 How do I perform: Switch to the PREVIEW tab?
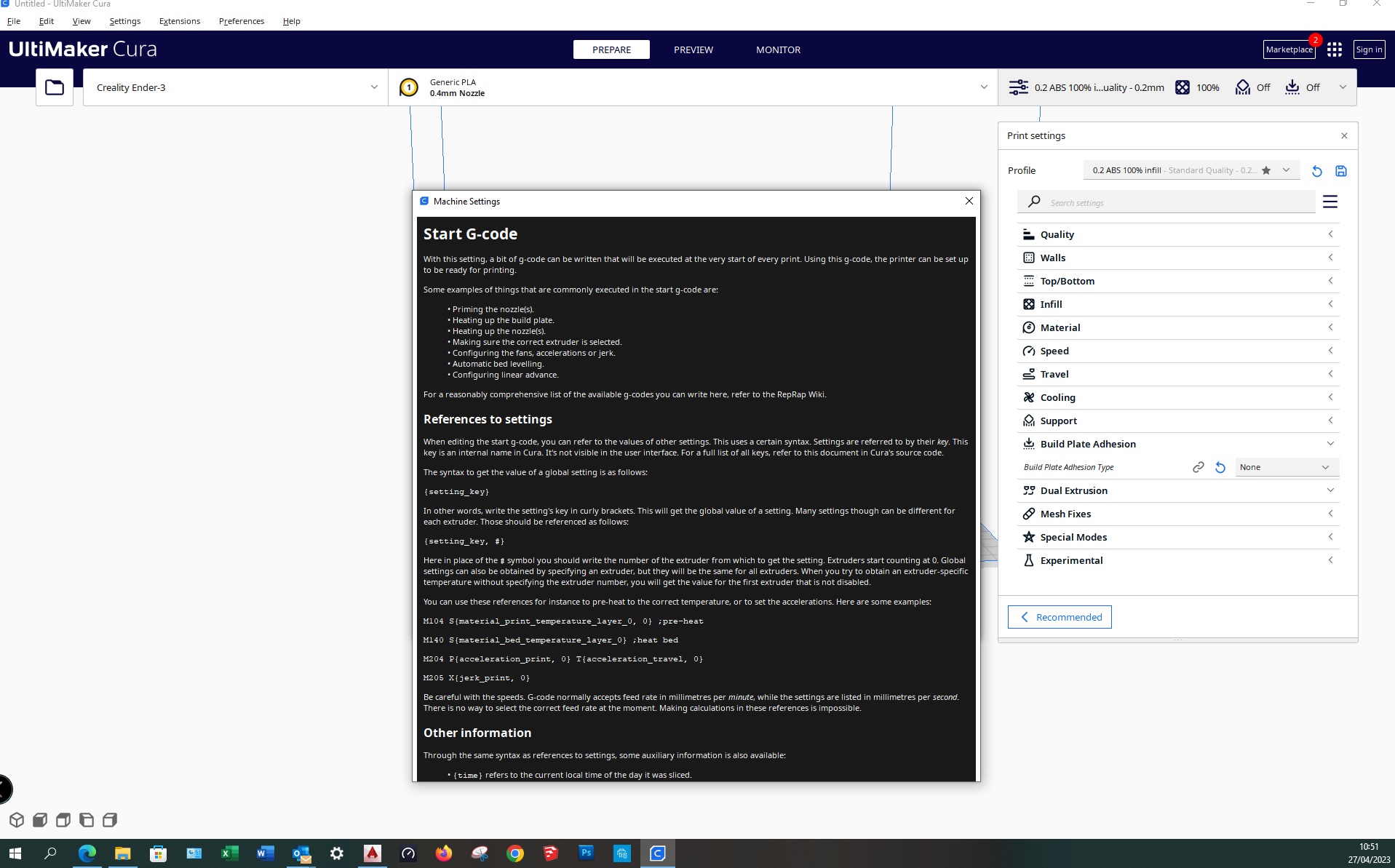[693, 49]
